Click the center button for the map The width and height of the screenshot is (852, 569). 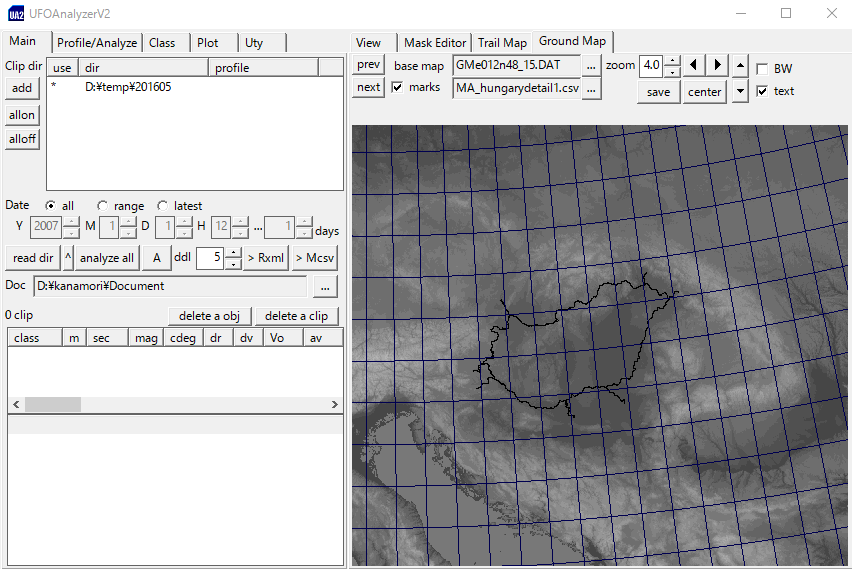(x=704, y=92)
